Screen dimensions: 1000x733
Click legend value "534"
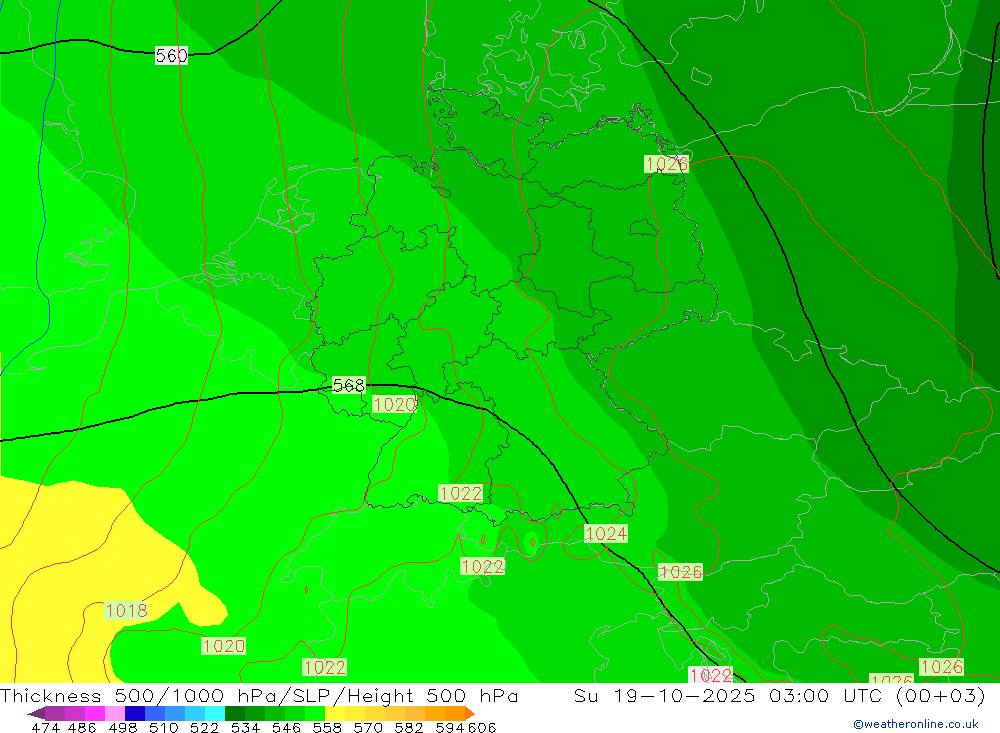pos(245,727)
